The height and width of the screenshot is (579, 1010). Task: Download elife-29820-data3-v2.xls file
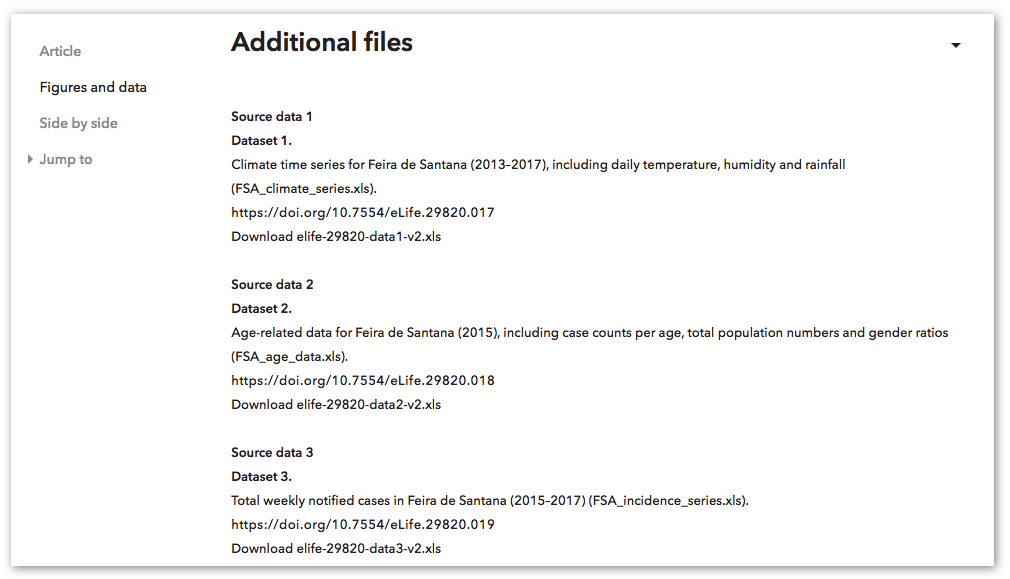tap(336, 549)
